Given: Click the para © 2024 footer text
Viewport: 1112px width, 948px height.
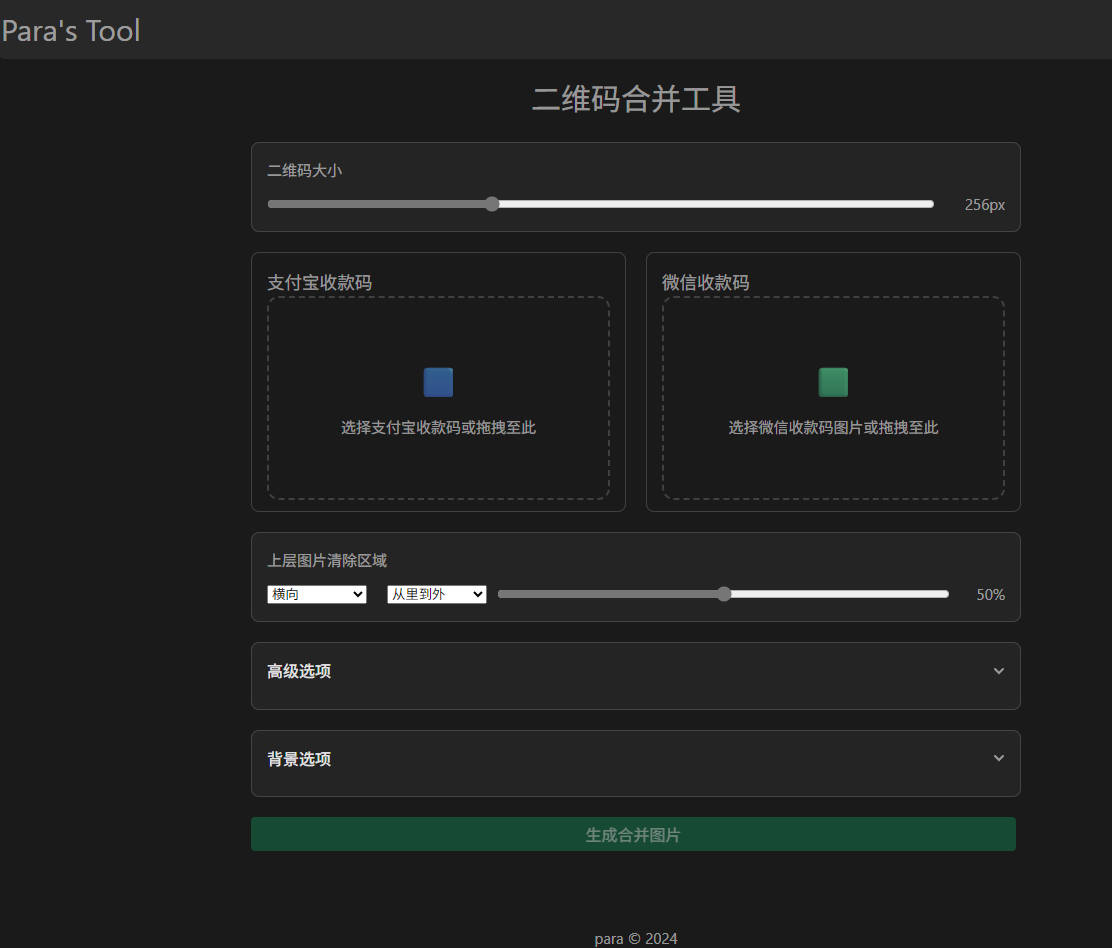Looking at the screenshot, I should click(635, 939).
